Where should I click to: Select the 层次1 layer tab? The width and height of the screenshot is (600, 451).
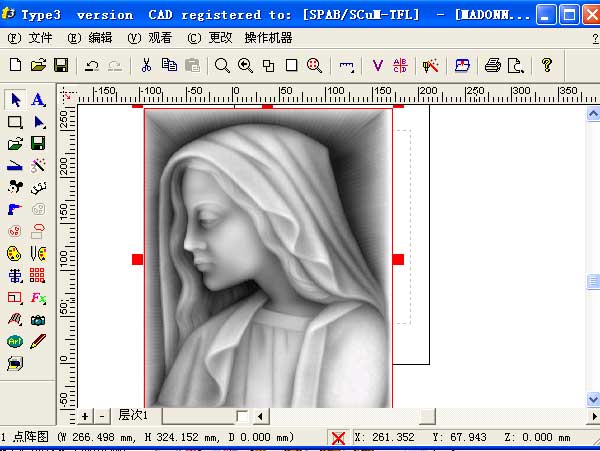click(x=133, y=415)
